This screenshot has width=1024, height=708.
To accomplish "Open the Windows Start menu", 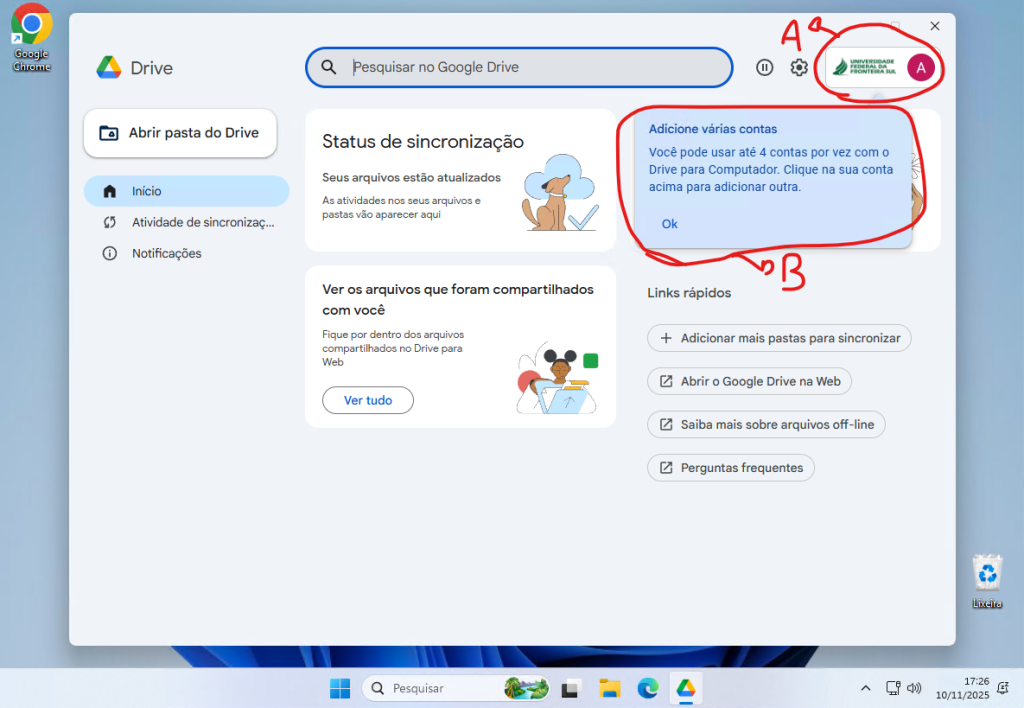I will pyautogui.click(x=340, y=688).
